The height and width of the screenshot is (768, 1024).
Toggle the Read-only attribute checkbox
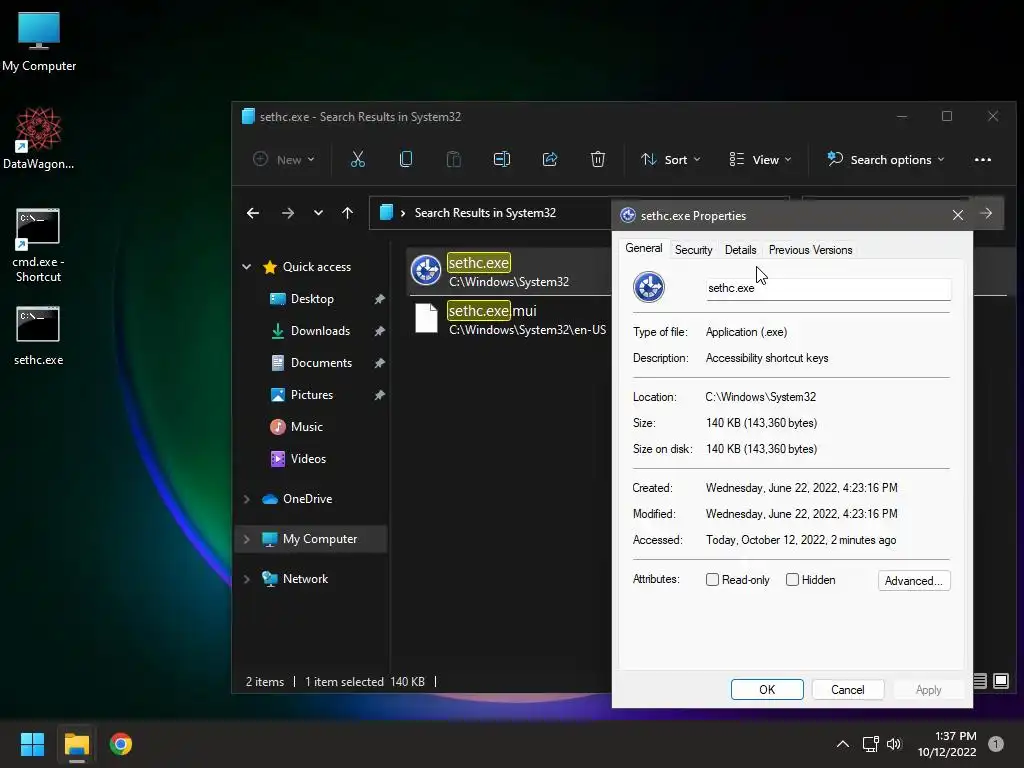pos(712,579)
